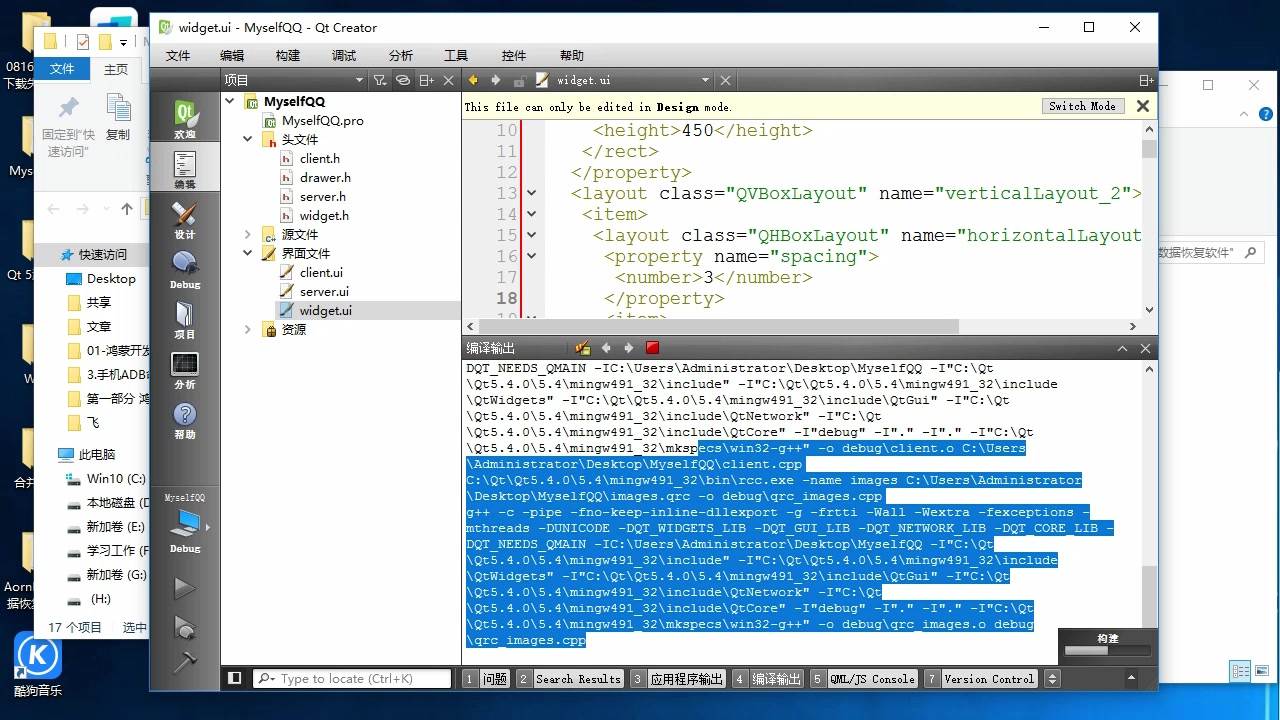
Task: Open MyselfQQ Debug kit selector
Action: (x=185, y=524)
